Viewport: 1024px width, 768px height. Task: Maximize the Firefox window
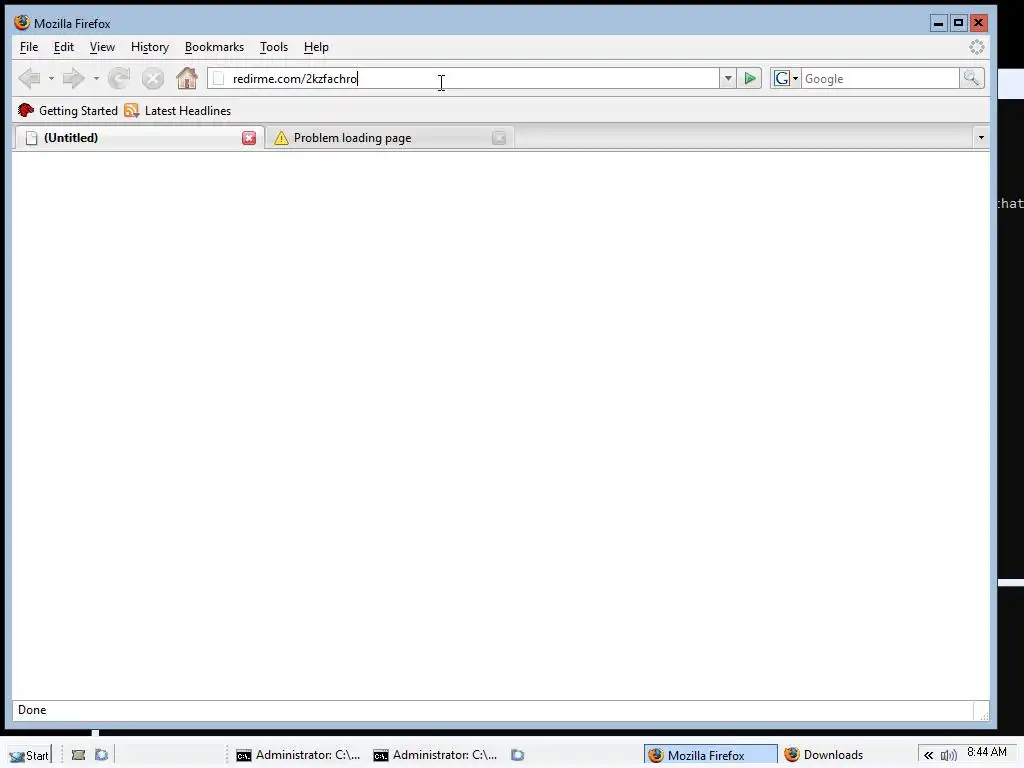(958, 24)
